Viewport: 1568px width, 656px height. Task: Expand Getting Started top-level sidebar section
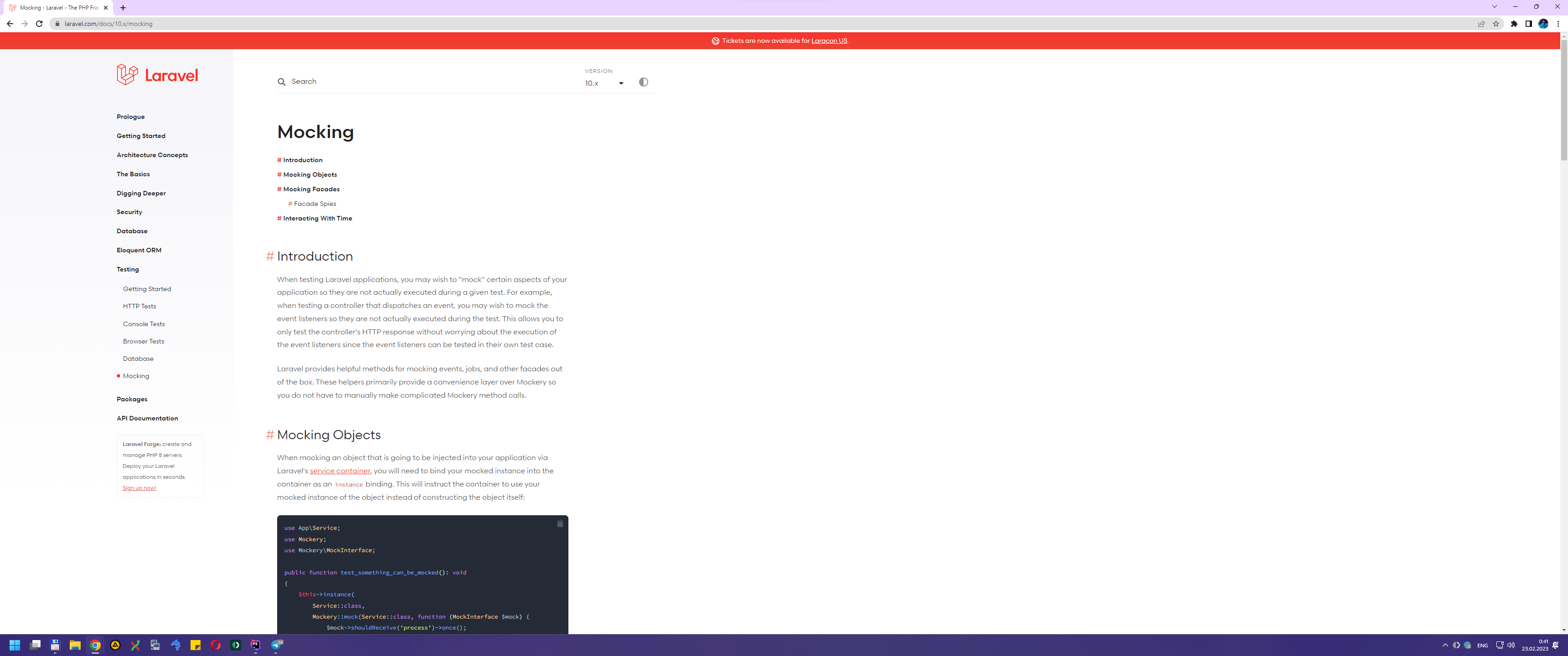pyautogui.click(x=140, y=136)
